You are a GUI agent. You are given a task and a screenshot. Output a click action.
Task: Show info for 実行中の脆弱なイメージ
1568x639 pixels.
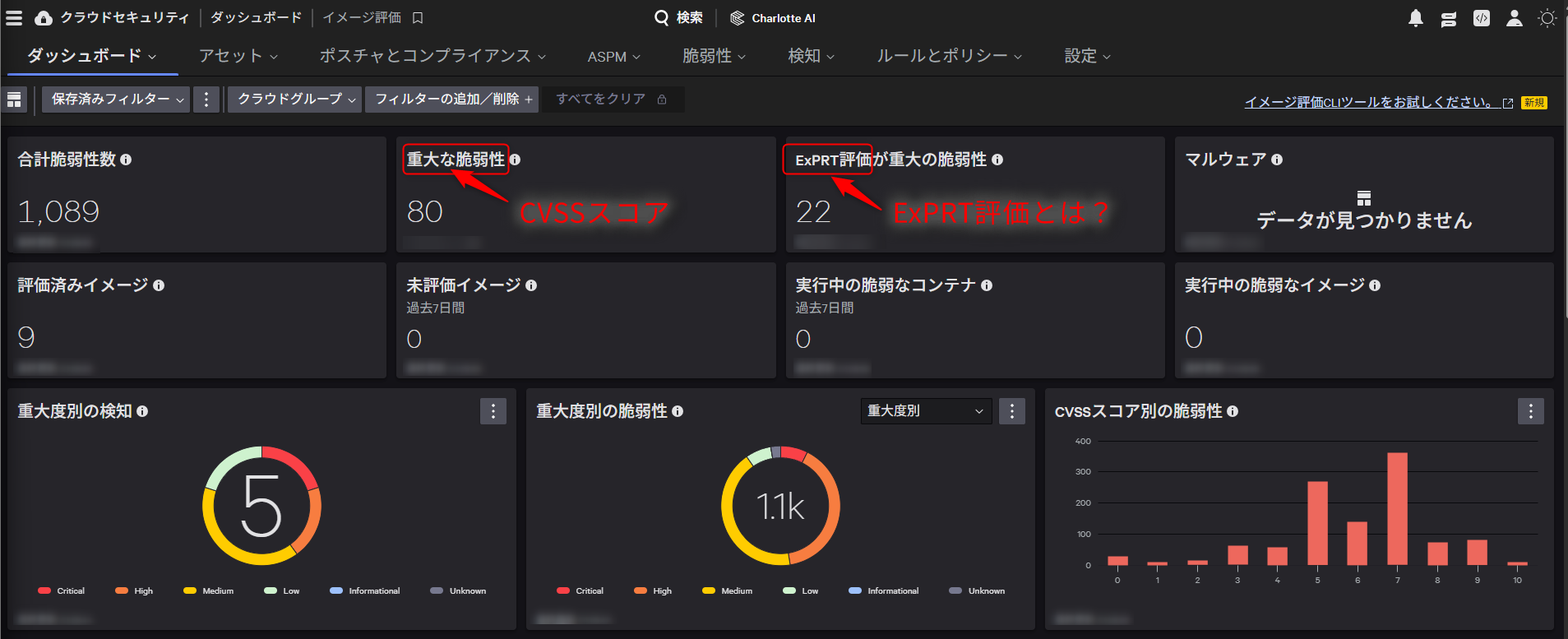coord(1375,285)
